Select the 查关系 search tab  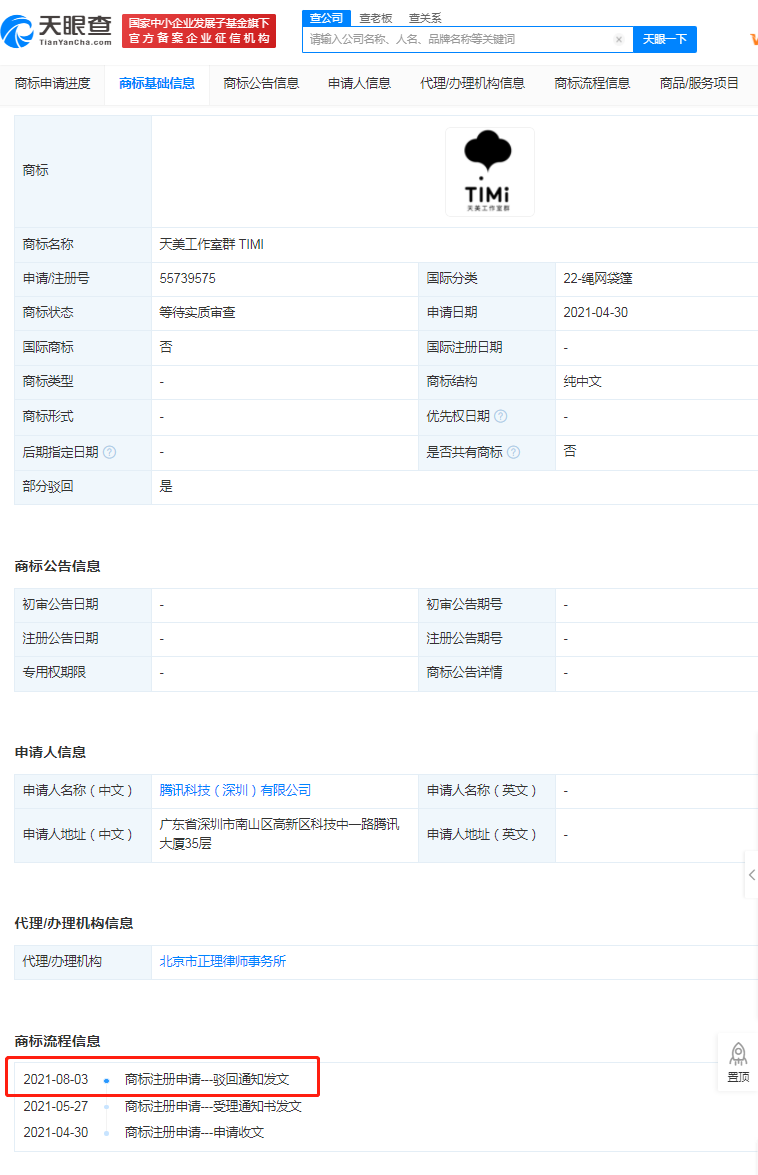[x=425, y=18]
